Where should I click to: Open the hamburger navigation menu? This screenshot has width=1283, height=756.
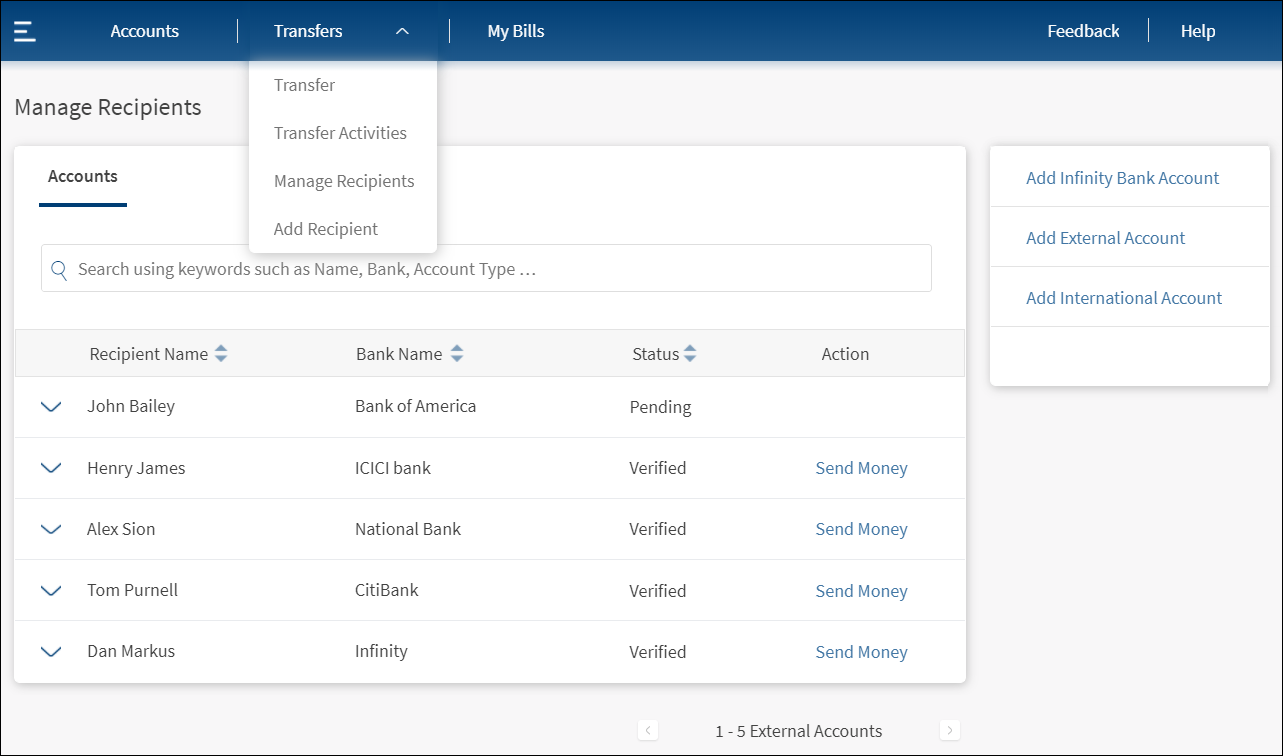point(25,31)
